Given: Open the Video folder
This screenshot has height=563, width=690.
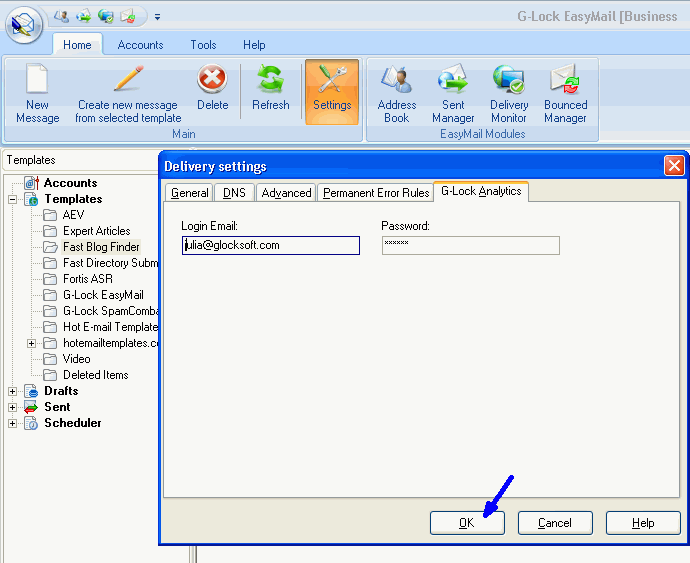Looking at the screenshot, I should click(77, 359).
